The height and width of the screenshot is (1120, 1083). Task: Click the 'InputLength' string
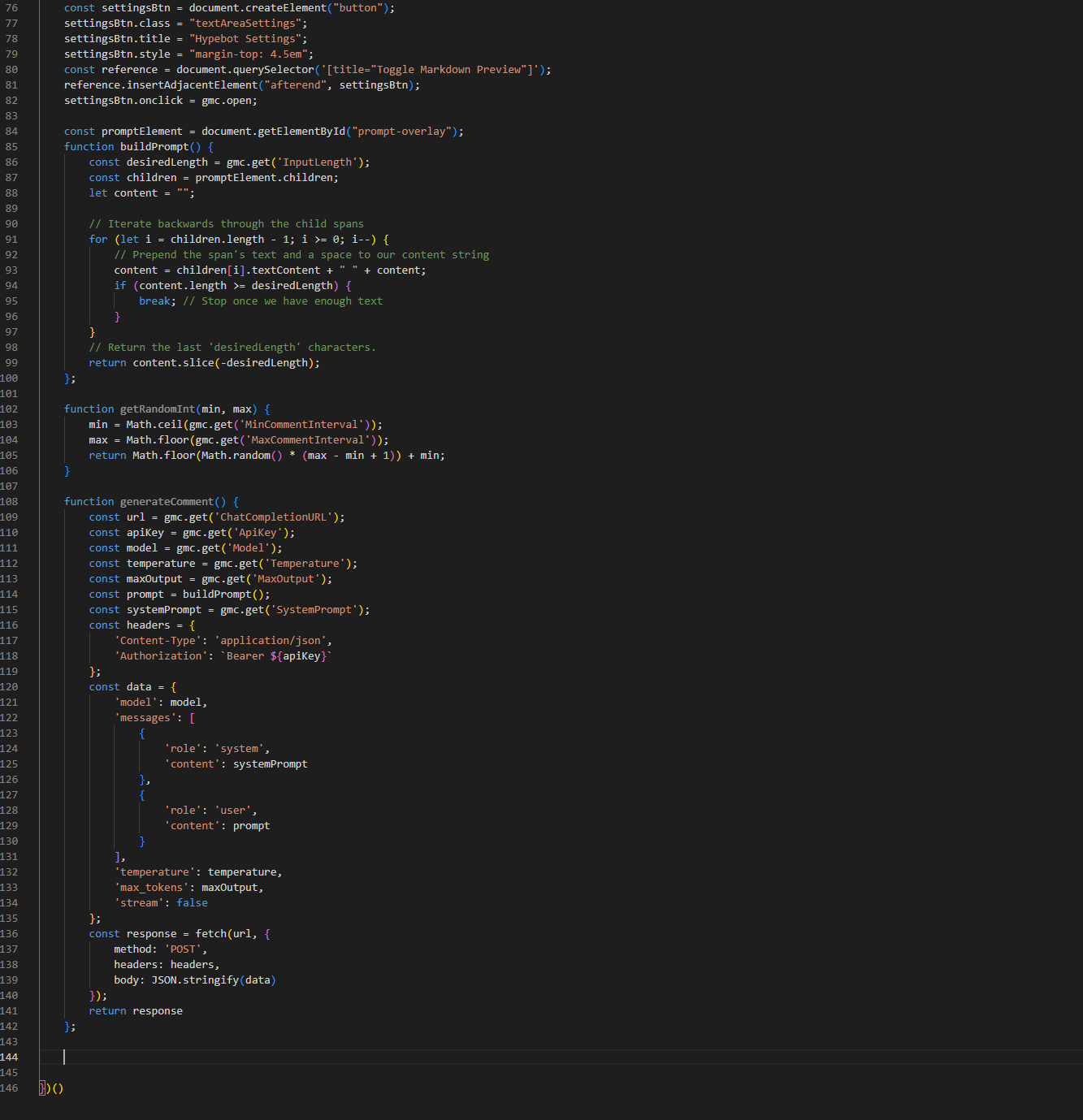pyautogui.click(x=318, y=162)
